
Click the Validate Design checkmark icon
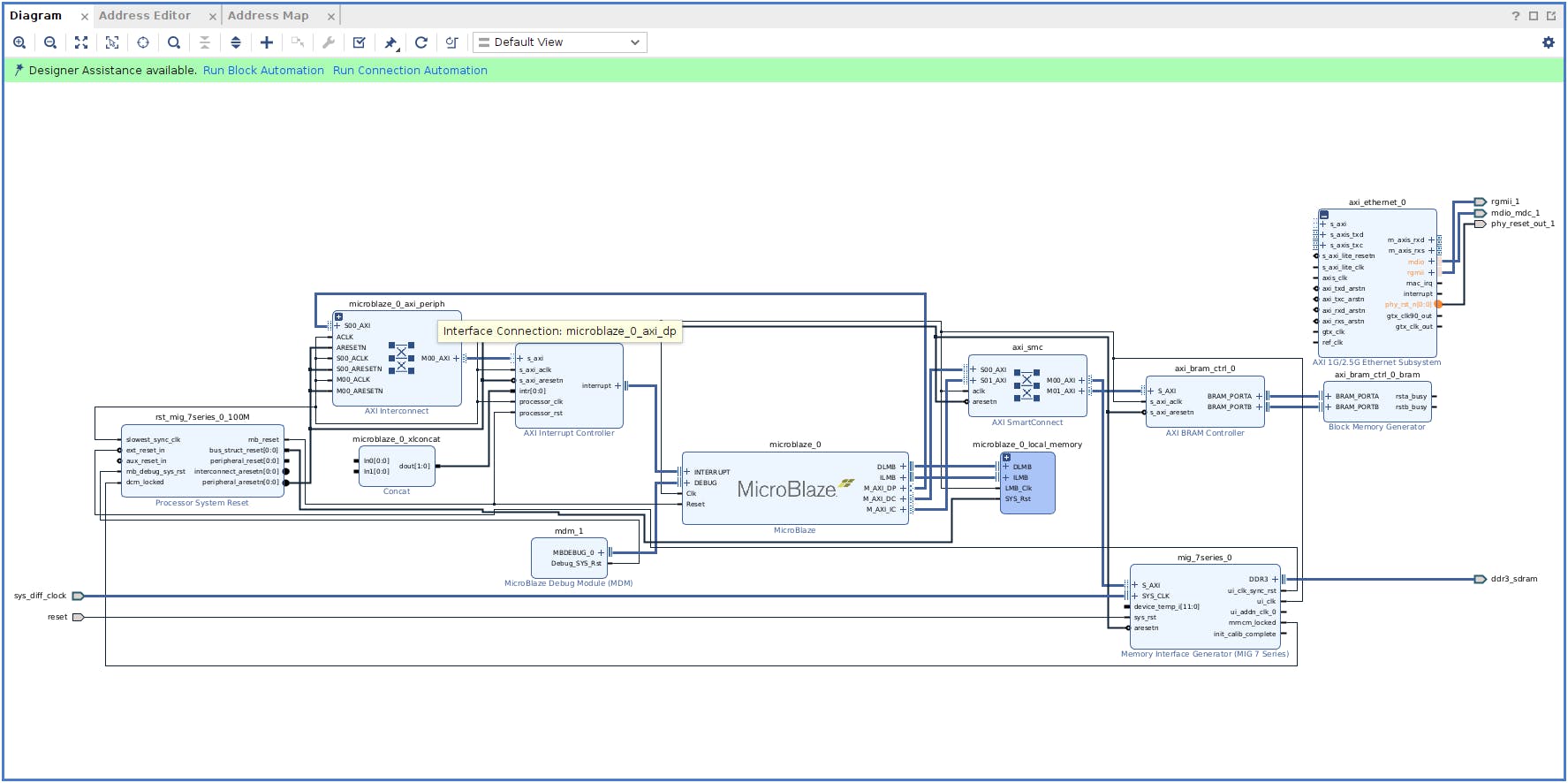click(x=360, y=42)
